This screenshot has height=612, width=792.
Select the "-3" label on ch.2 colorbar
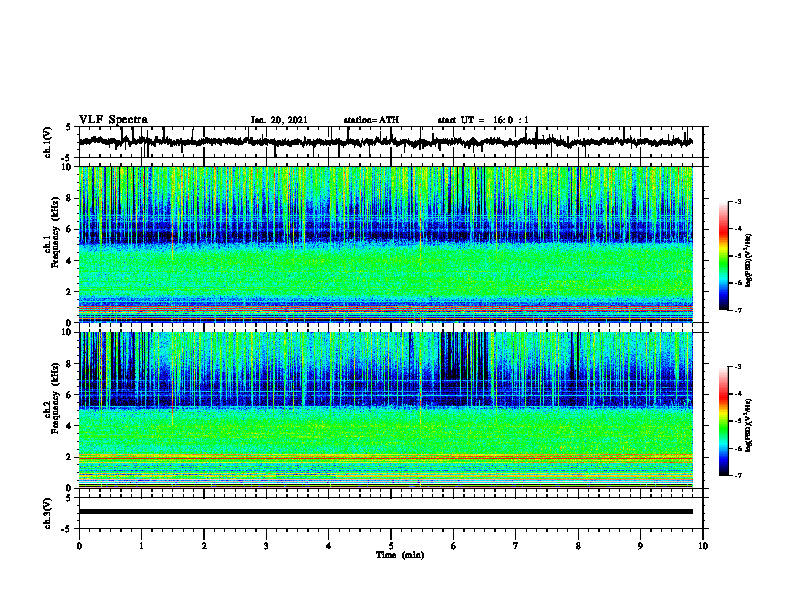click(x=738, y=367)
